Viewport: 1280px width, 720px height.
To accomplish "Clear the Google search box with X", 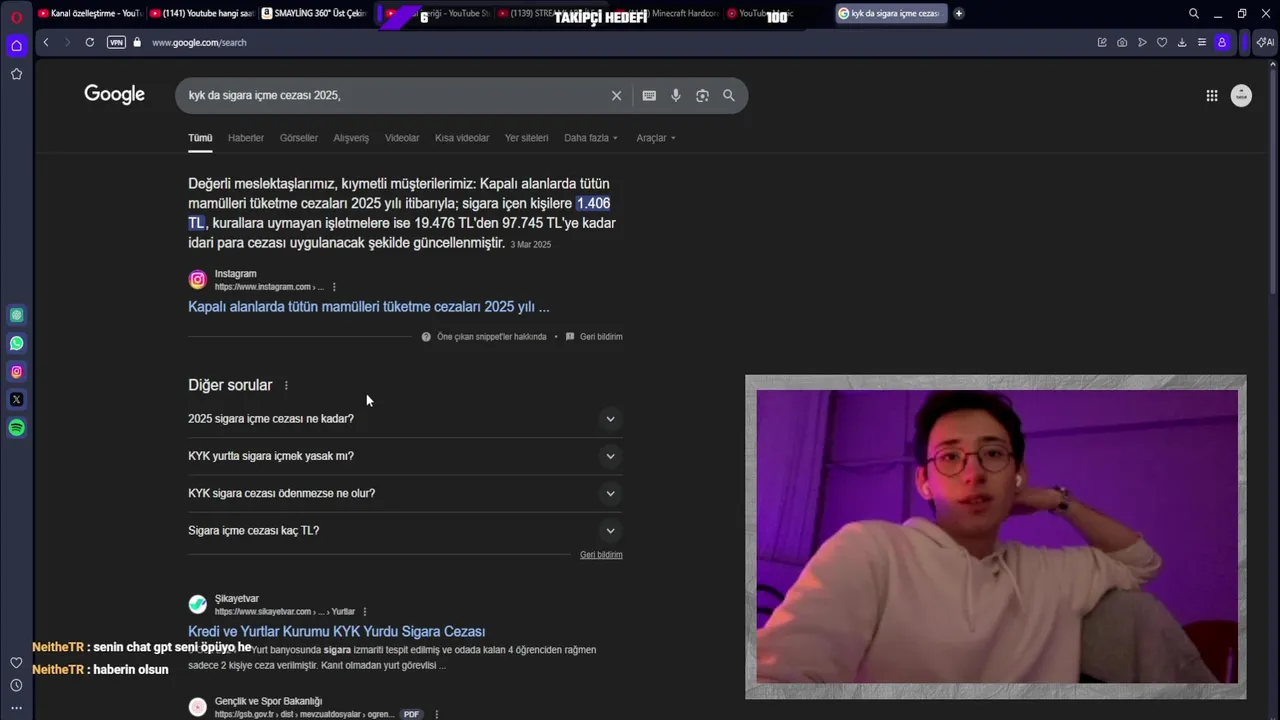I will 616,95.
